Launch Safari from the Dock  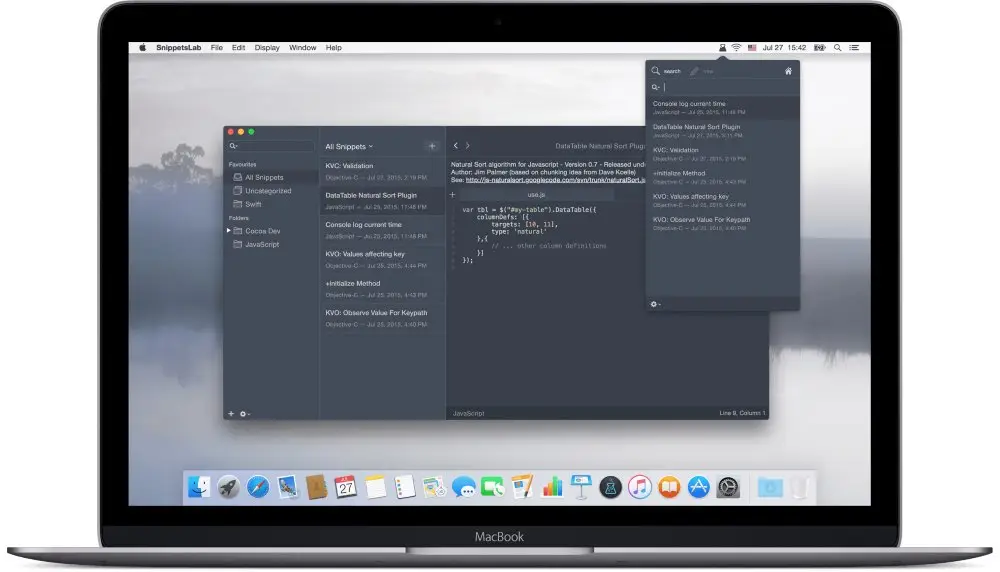click(x=258, y=487)
